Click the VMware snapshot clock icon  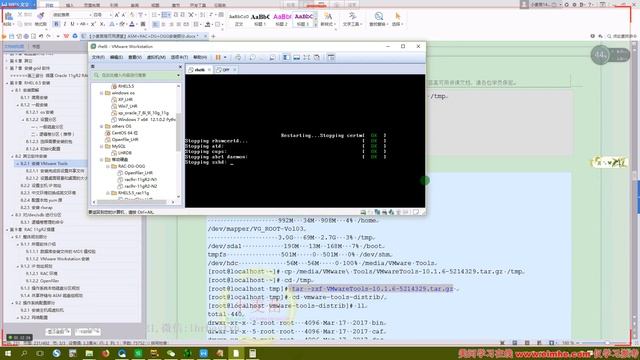252,57
